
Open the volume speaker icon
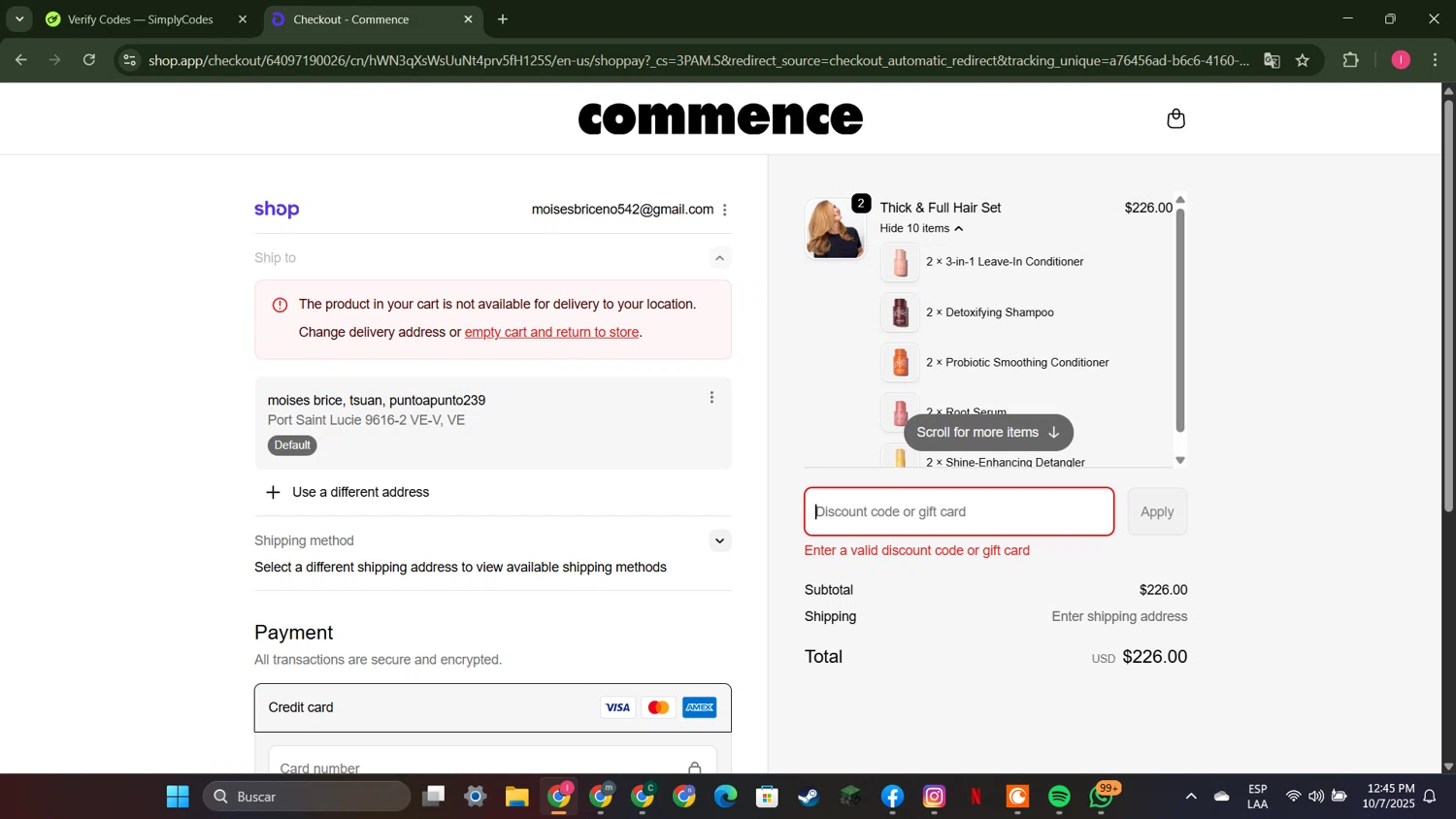[1315, 797]
